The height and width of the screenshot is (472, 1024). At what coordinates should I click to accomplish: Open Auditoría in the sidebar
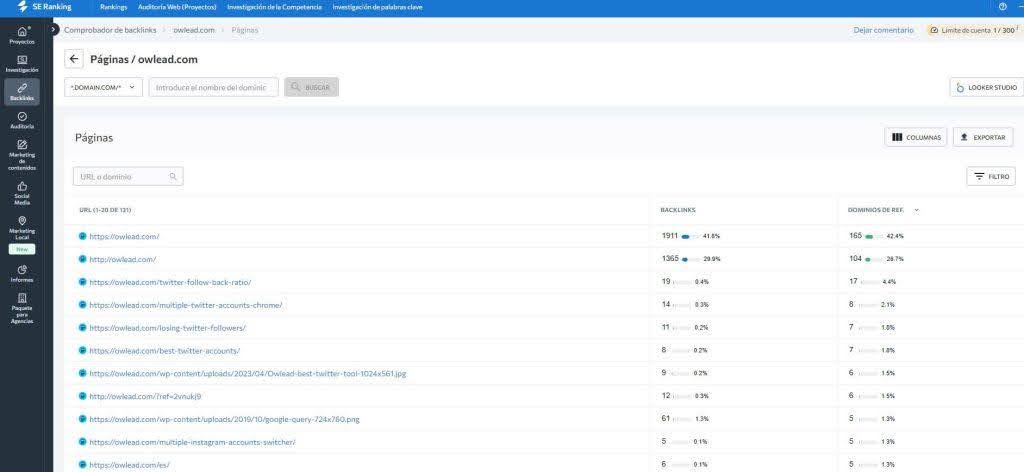pos(22,120)
